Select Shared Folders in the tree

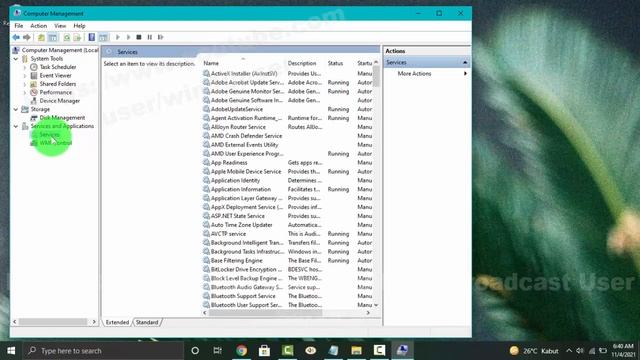click(58, 84)
